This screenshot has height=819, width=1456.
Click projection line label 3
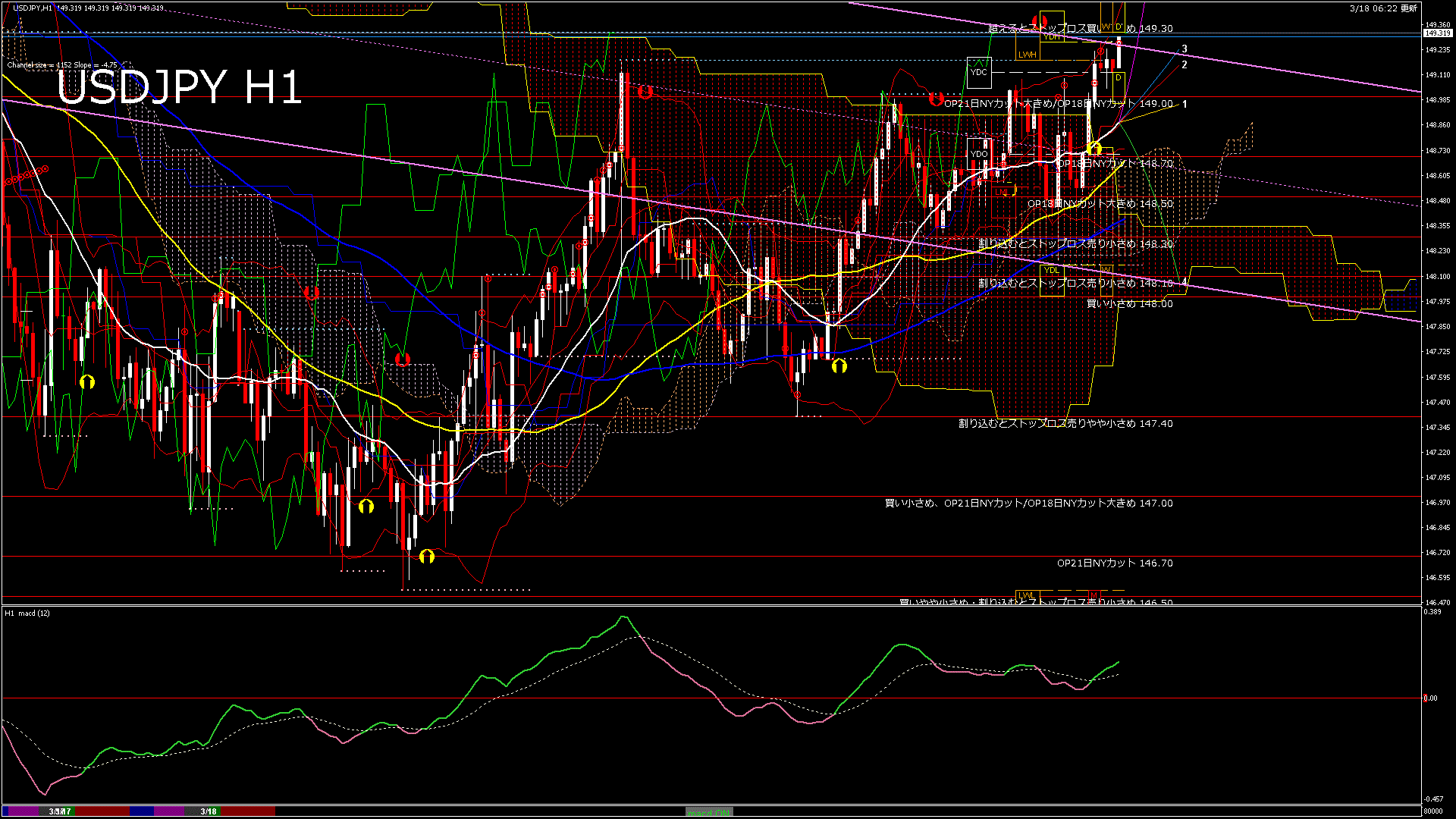coord(1185,49)
